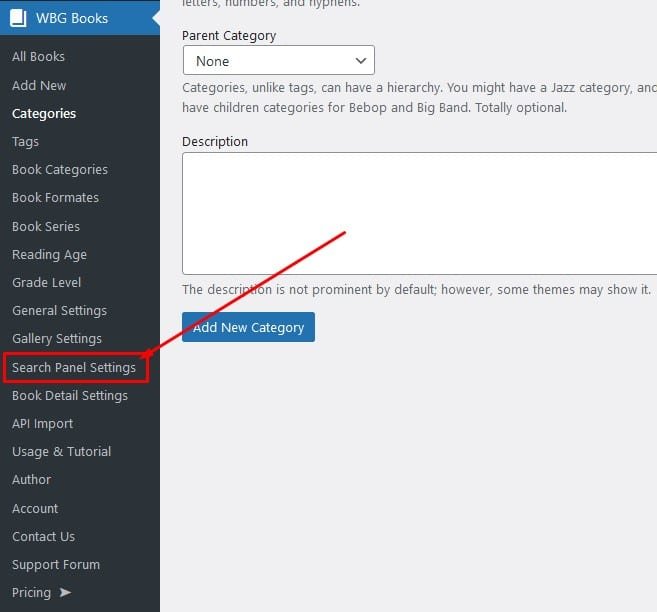This screenshot has height=612, width=657.
Task: Open Support Forum link
Action: click(x=56, y=565)
